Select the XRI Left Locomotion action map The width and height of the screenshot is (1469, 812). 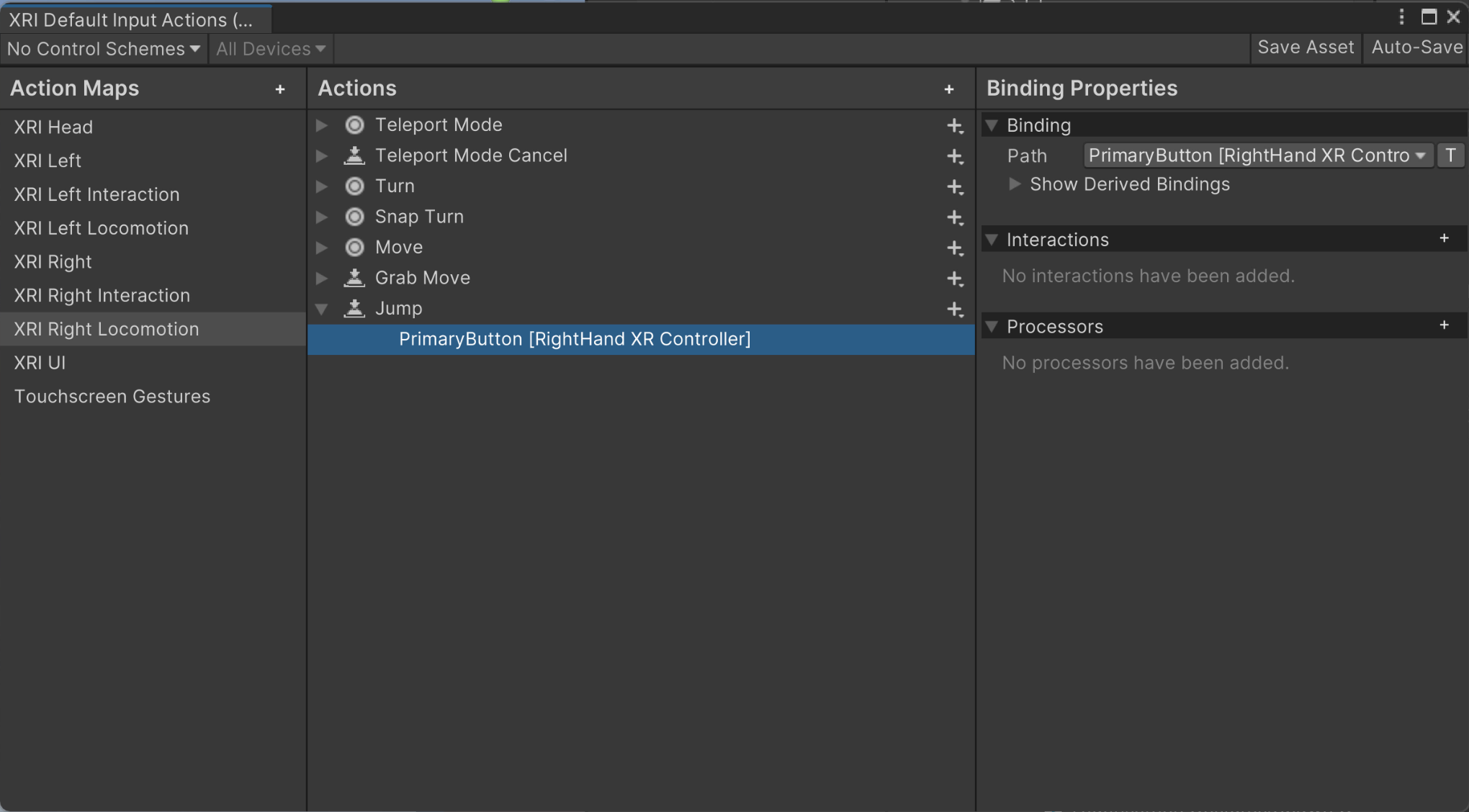point(102,228)
